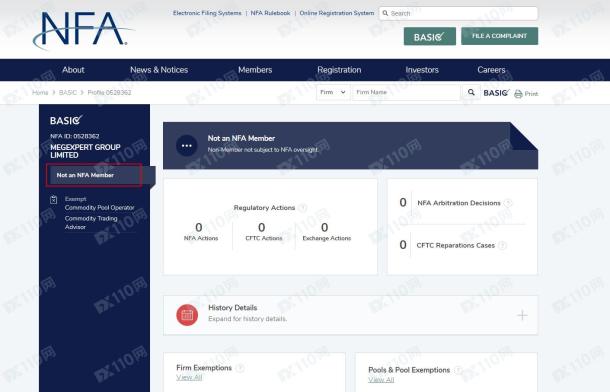Click the magnifier icon in top search
This screenshot has width=610, height=392.
pos(385,13)
